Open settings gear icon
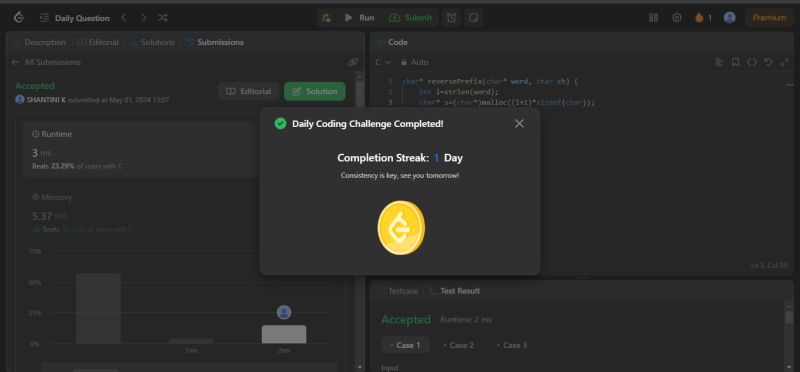Viewport: 800px width, 372px height. 677,18
